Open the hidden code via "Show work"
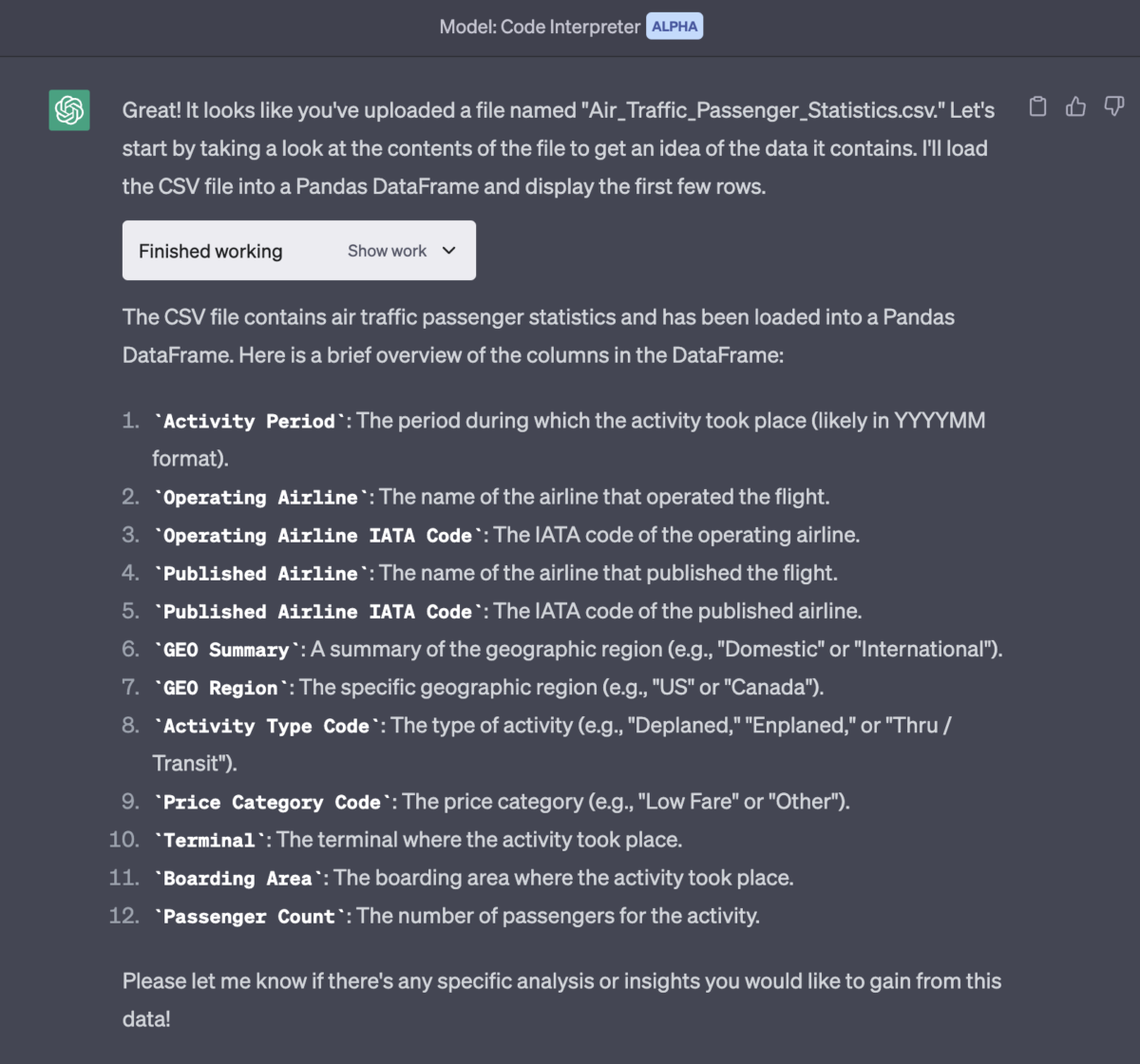This screenshot has width=1140, height=1064. [x=387, y=250]
